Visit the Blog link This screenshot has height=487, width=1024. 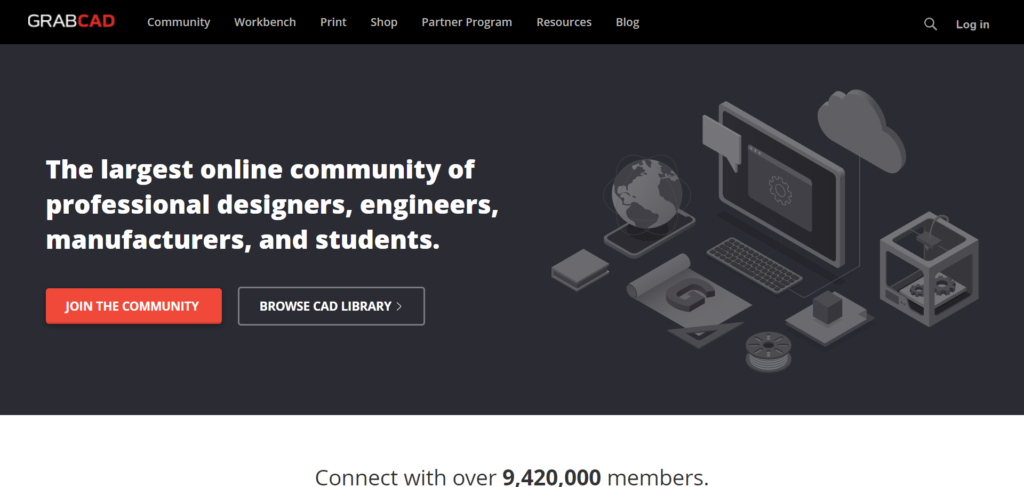(627, 22)
